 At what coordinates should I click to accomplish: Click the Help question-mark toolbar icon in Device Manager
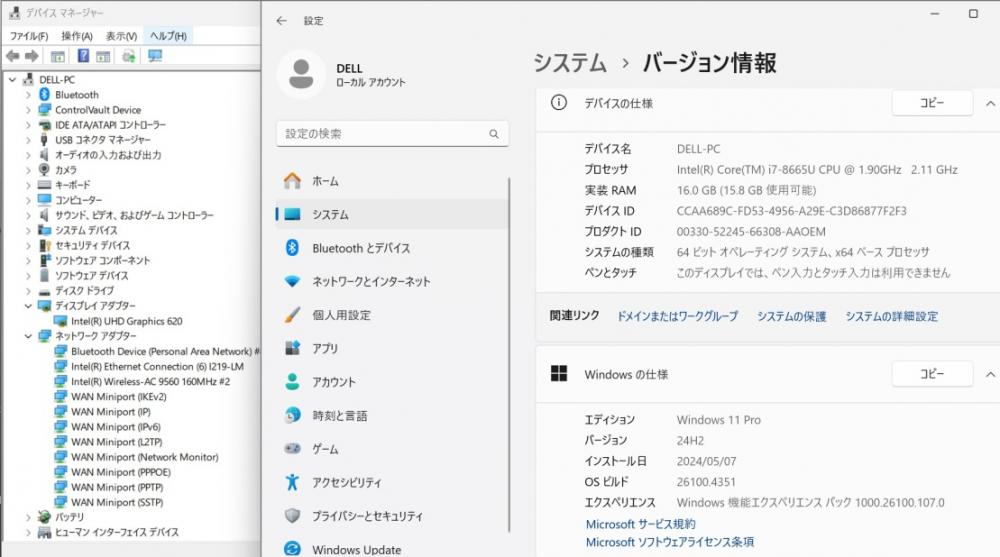(83, 56)
